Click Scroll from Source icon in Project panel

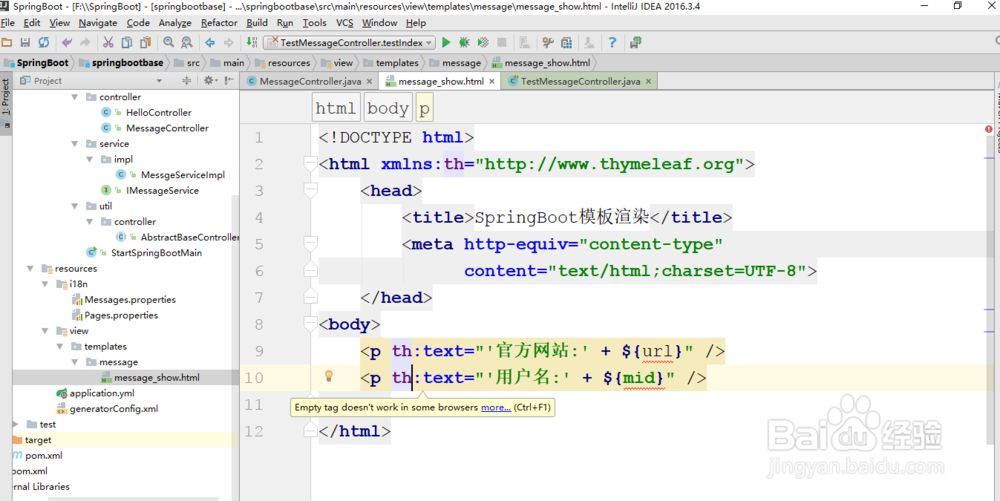(186, 81)
